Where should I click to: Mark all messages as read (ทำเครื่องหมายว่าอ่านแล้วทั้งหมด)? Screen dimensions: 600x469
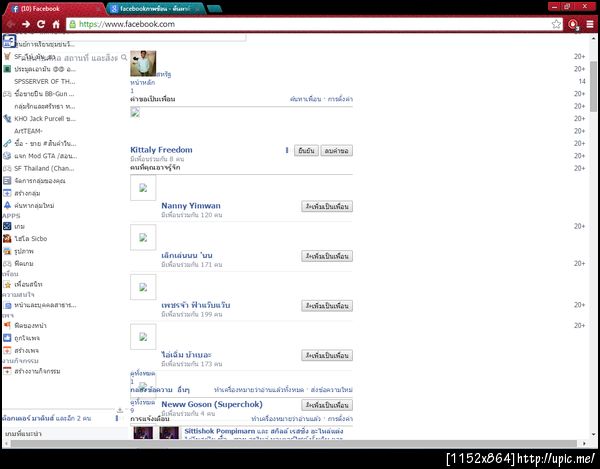point(259,390)
